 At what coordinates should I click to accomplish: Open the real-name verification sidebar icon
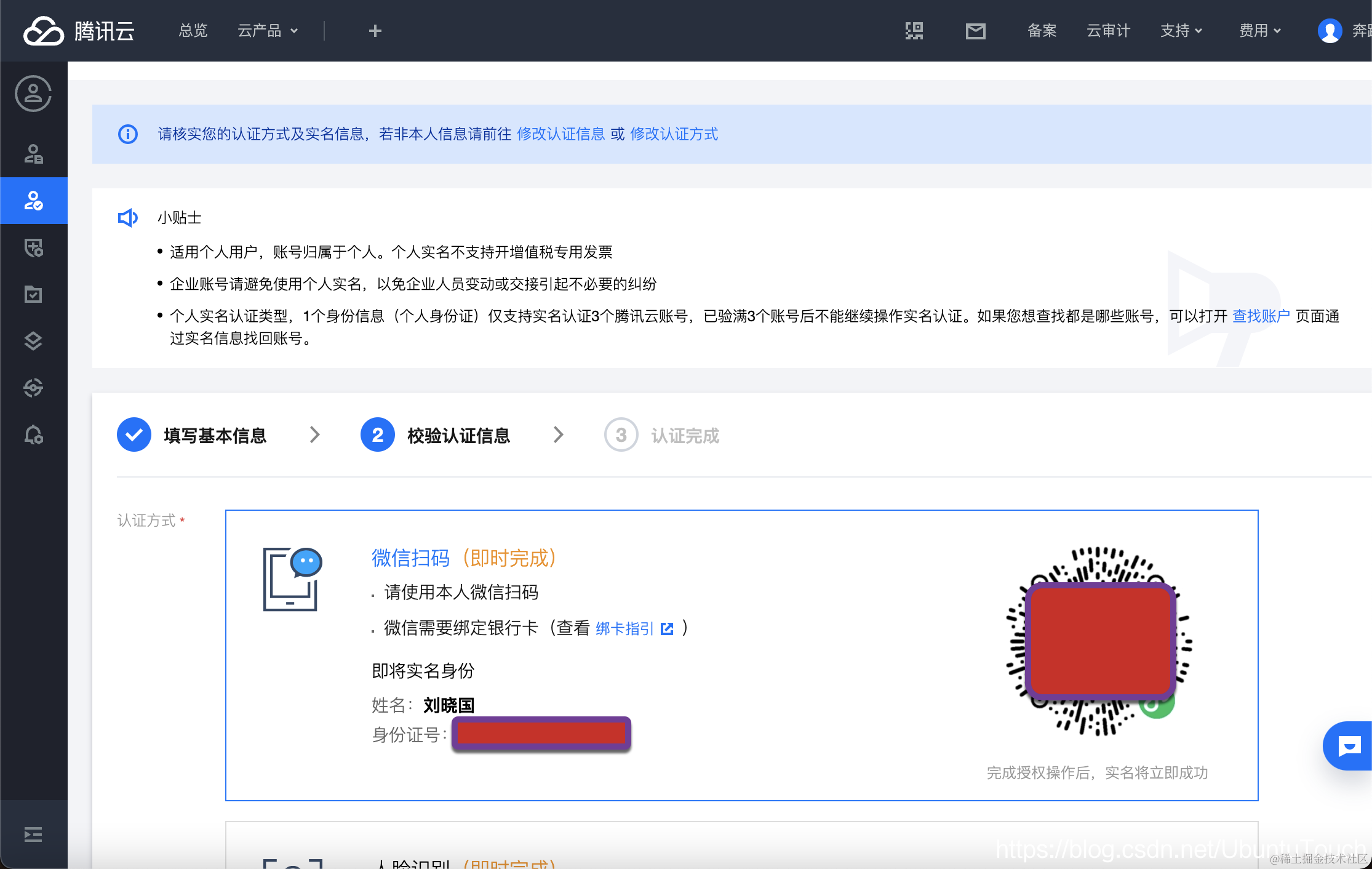point(33,201)
